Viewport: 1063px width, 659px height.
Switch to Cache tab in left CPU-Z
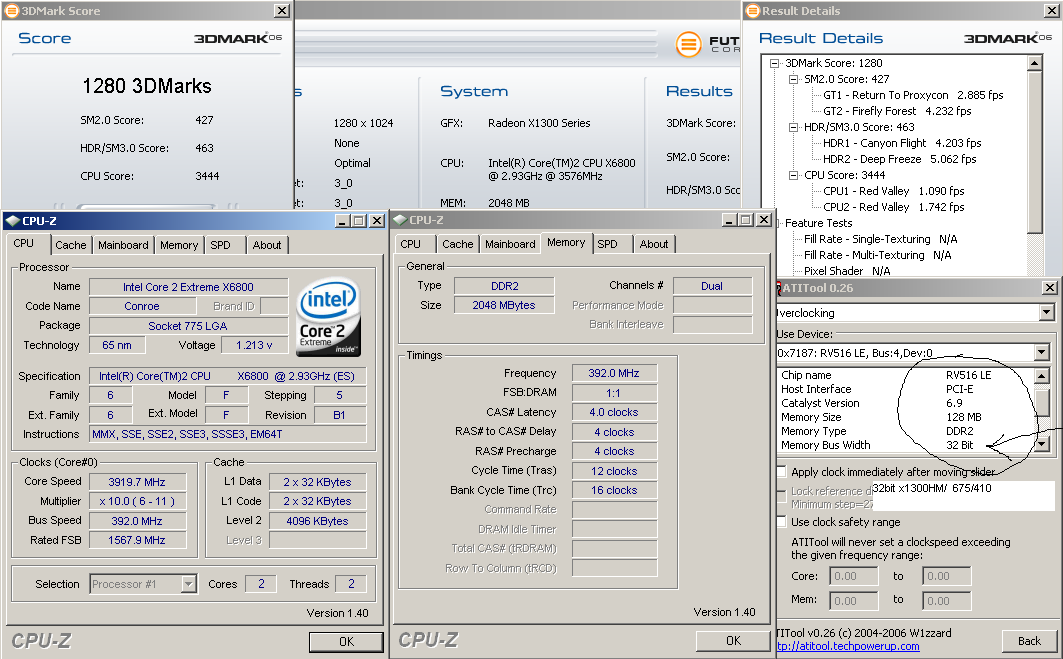pyautogui.click(x=71, y=245)
